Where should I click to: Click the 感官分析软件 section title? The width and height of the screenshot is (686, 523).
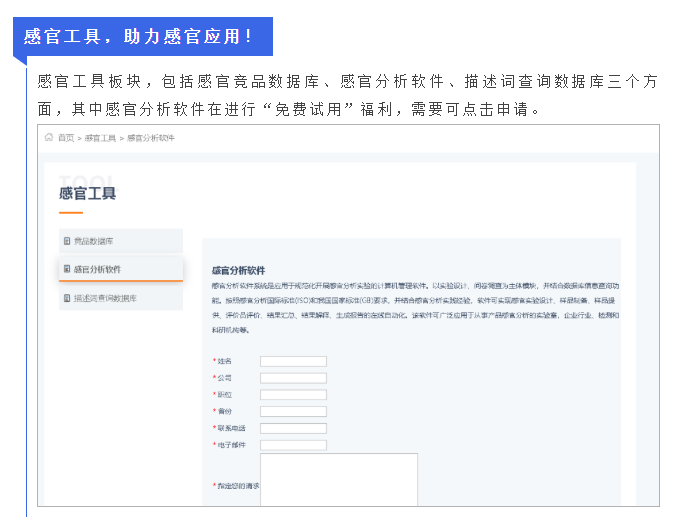(238, 270)
